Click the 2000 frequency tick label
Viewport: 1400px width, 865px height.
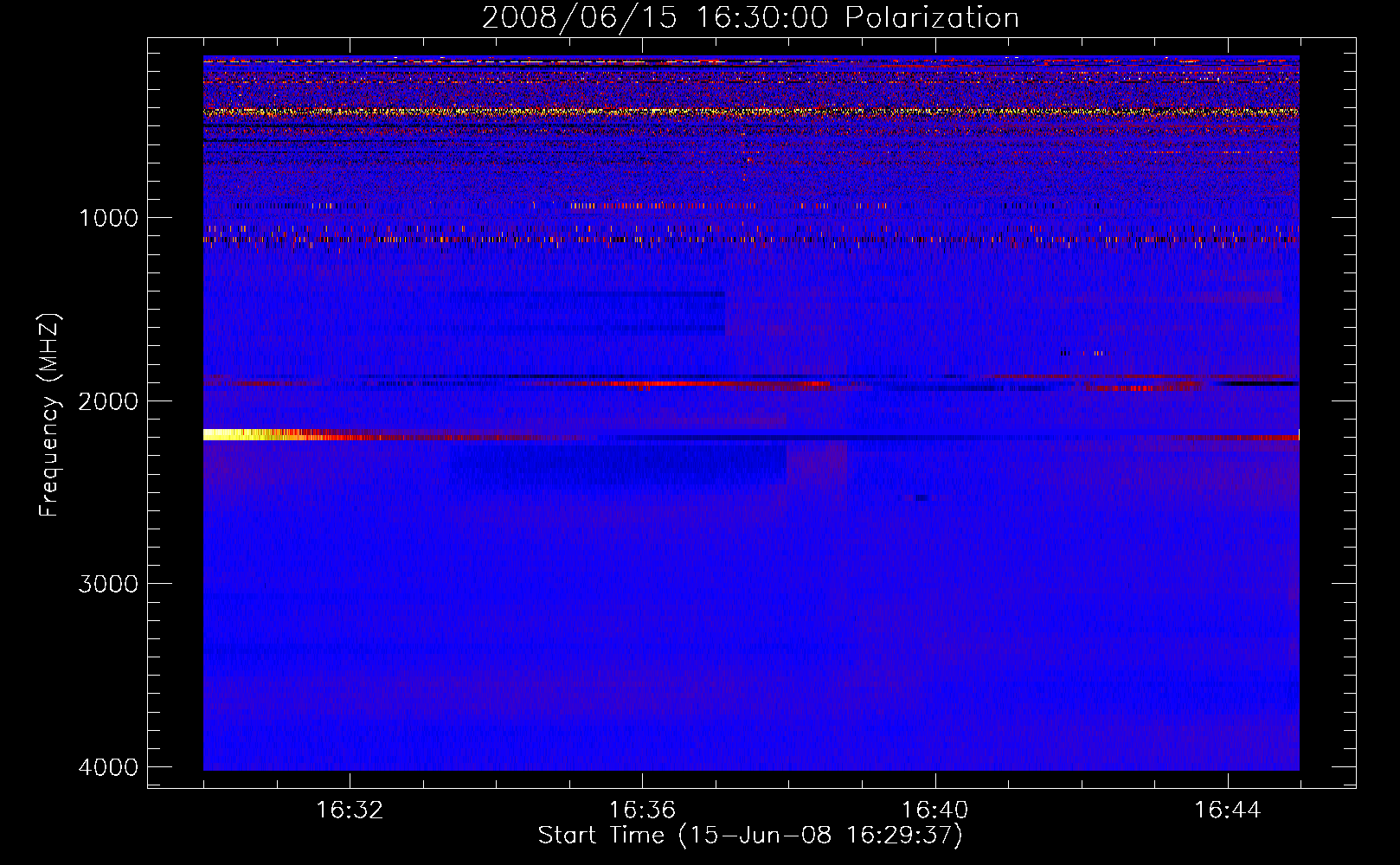(x=109, y=400)
